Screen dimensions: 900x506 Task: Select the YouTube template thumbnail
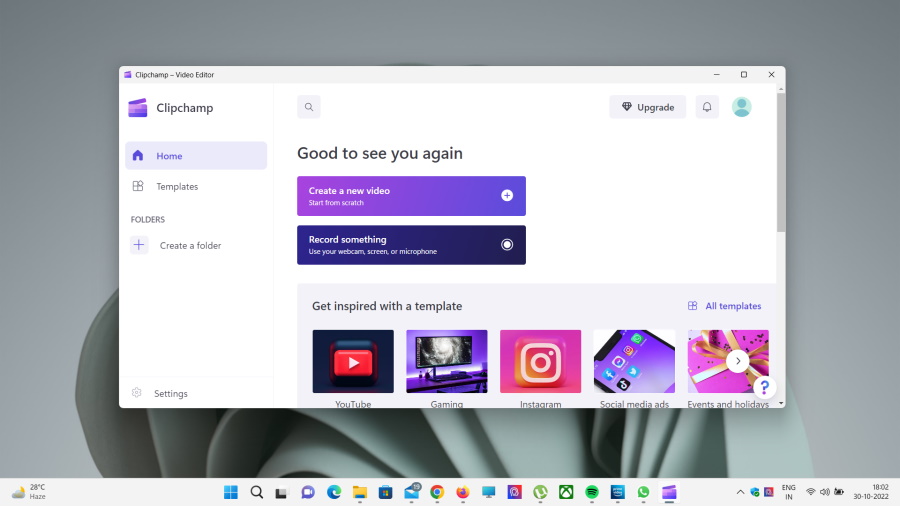pyautogui.click(x=353, y=361)
